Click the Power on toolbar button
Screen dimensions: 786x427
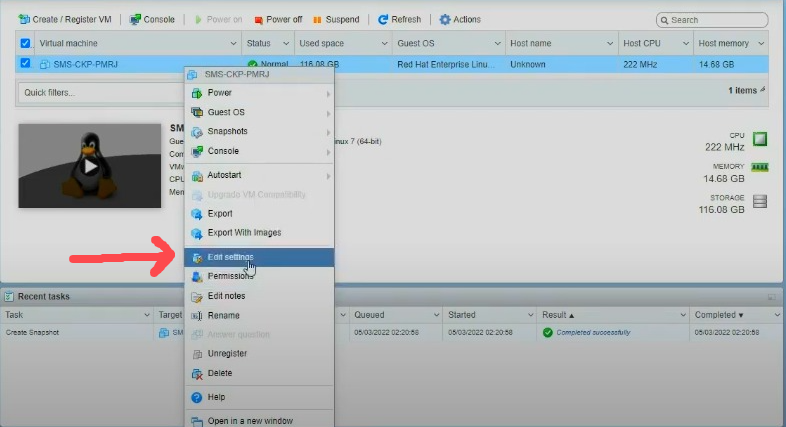tap(218, 20)
